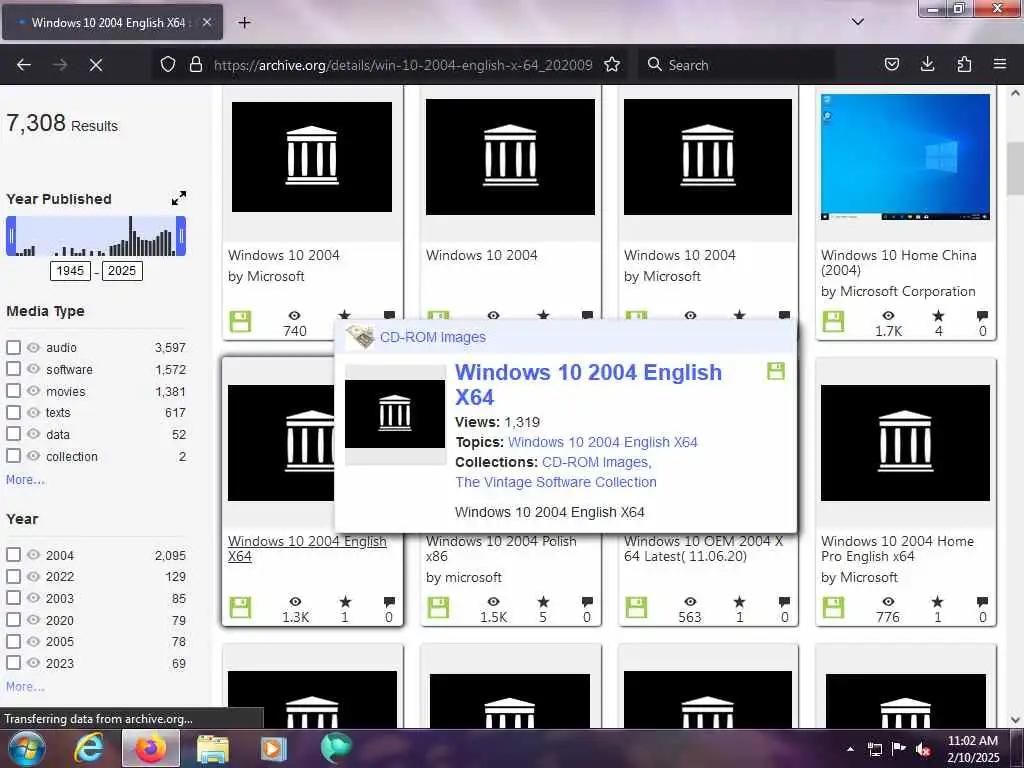Open Firefox downloads panel
The height and width of the screenshot is (768, 1024).
coord(927,65)
